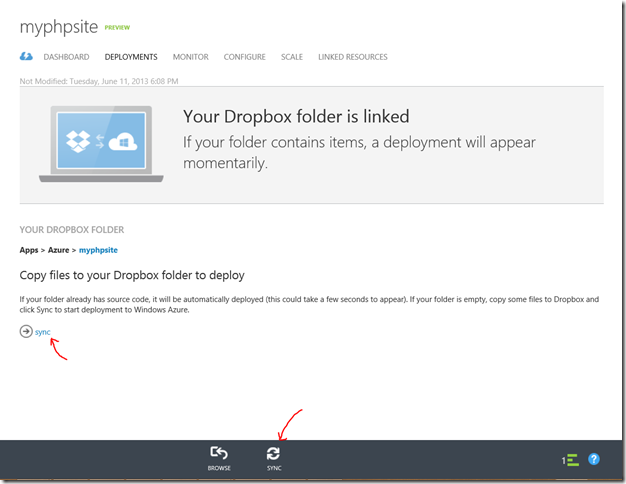Click 'Your Dropbox folder is linked' heading
626x484 pixels.
point(296,117)
